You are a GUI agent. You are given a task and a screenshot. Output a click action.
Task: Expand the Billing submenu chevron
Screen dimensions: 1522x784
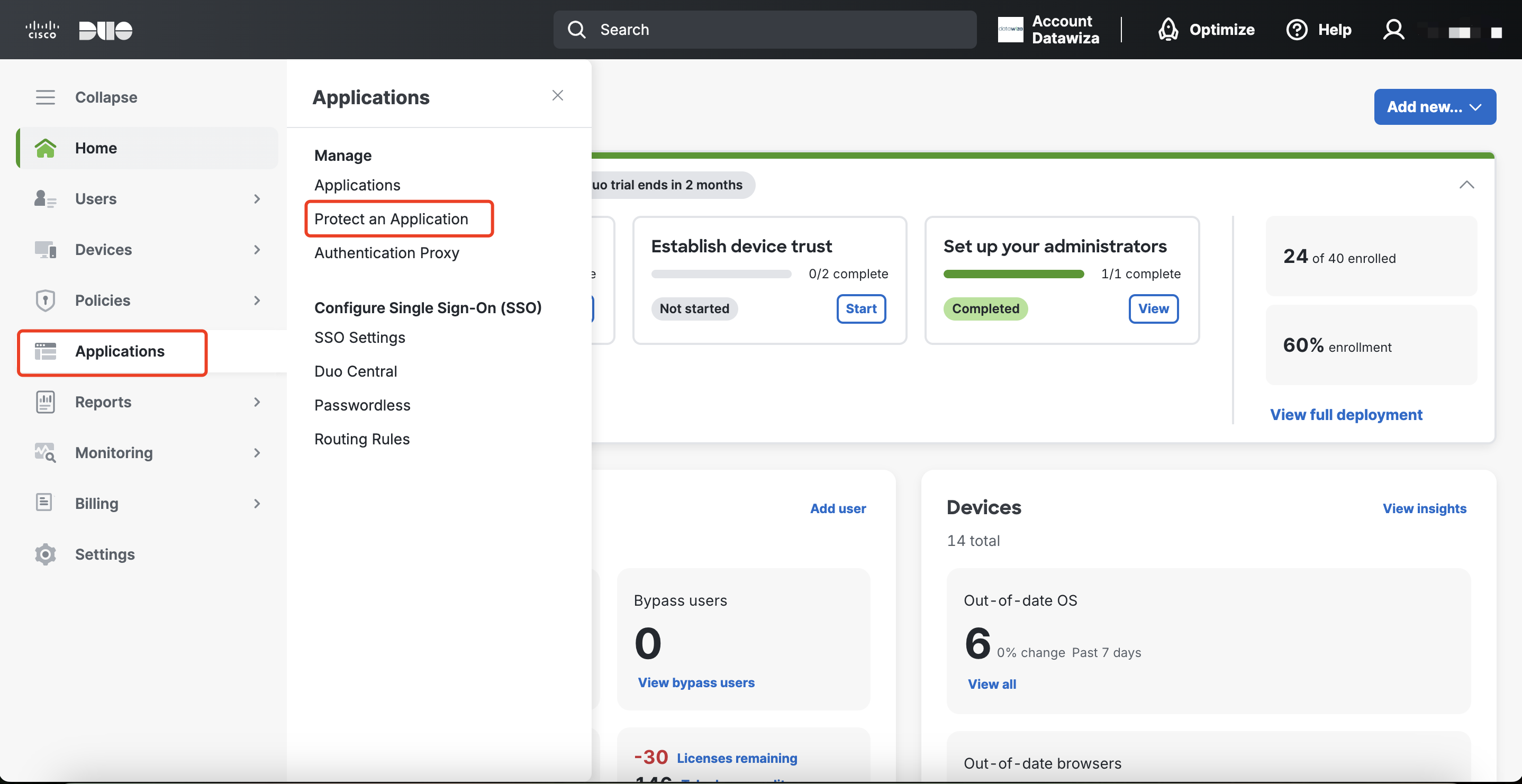257,504
